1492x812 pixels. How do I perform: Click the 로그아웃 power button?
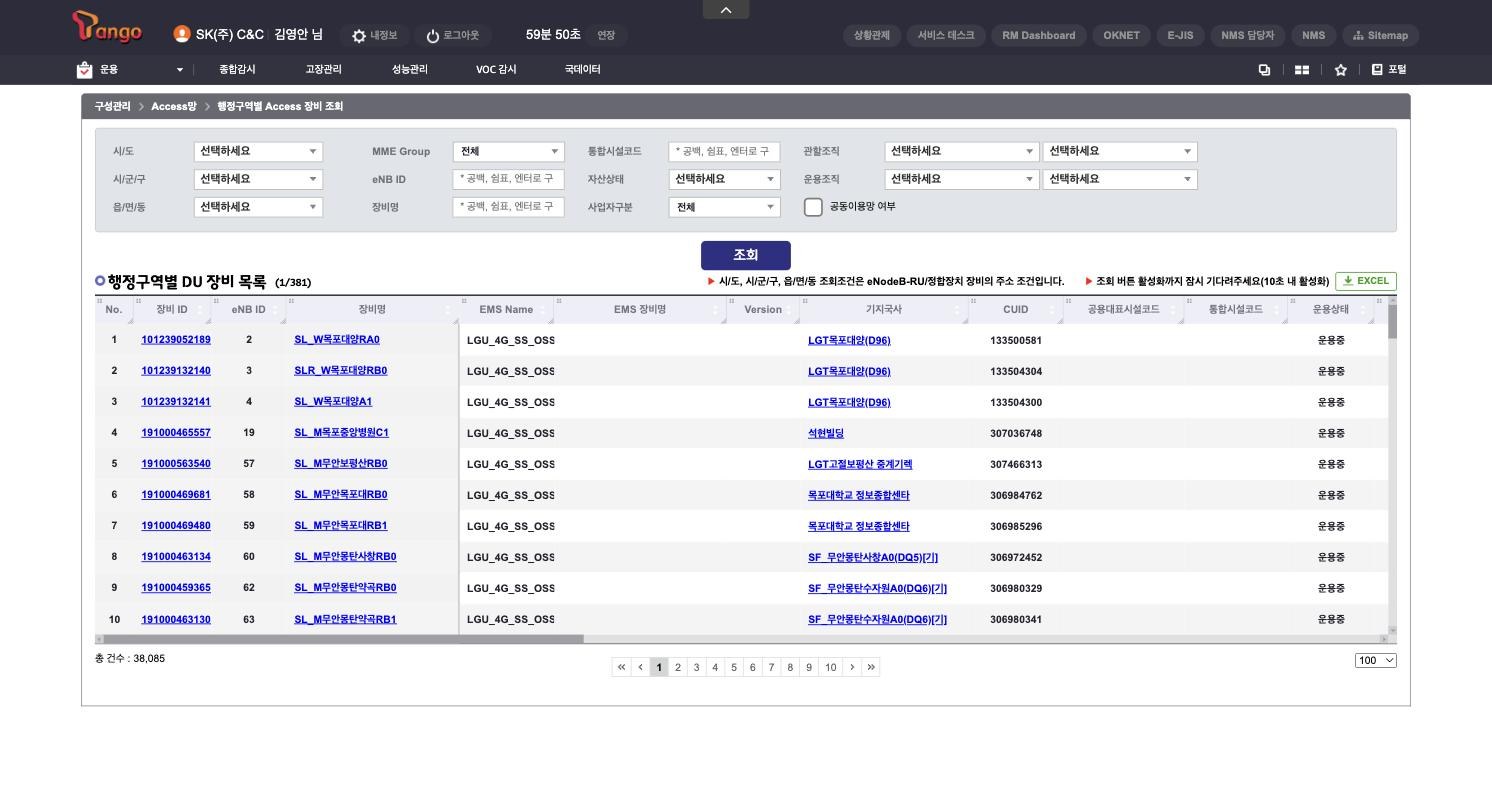click(x=452, y=35)
